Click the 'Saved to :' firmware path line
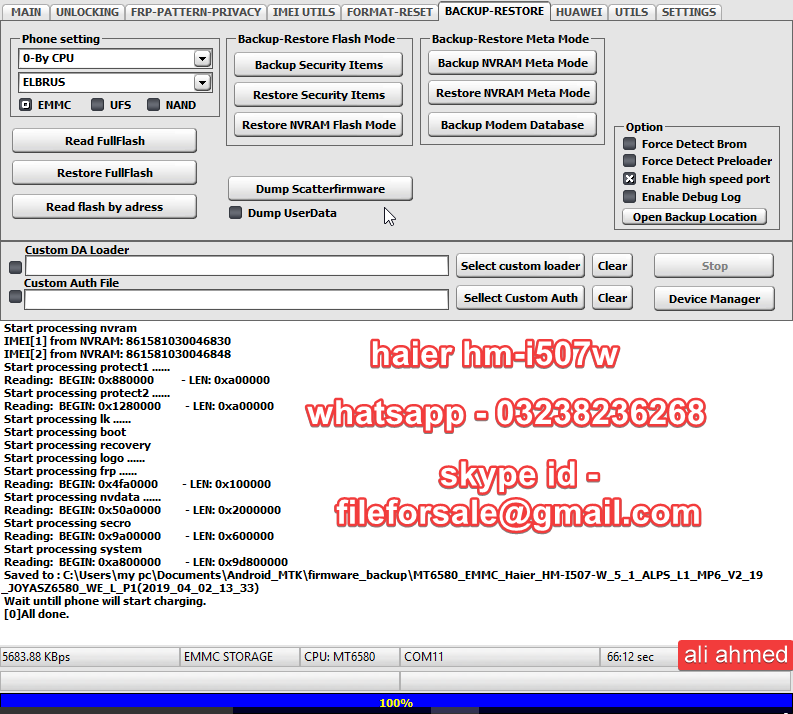Viewport: 793px width, 714px height. coord(383,582)
